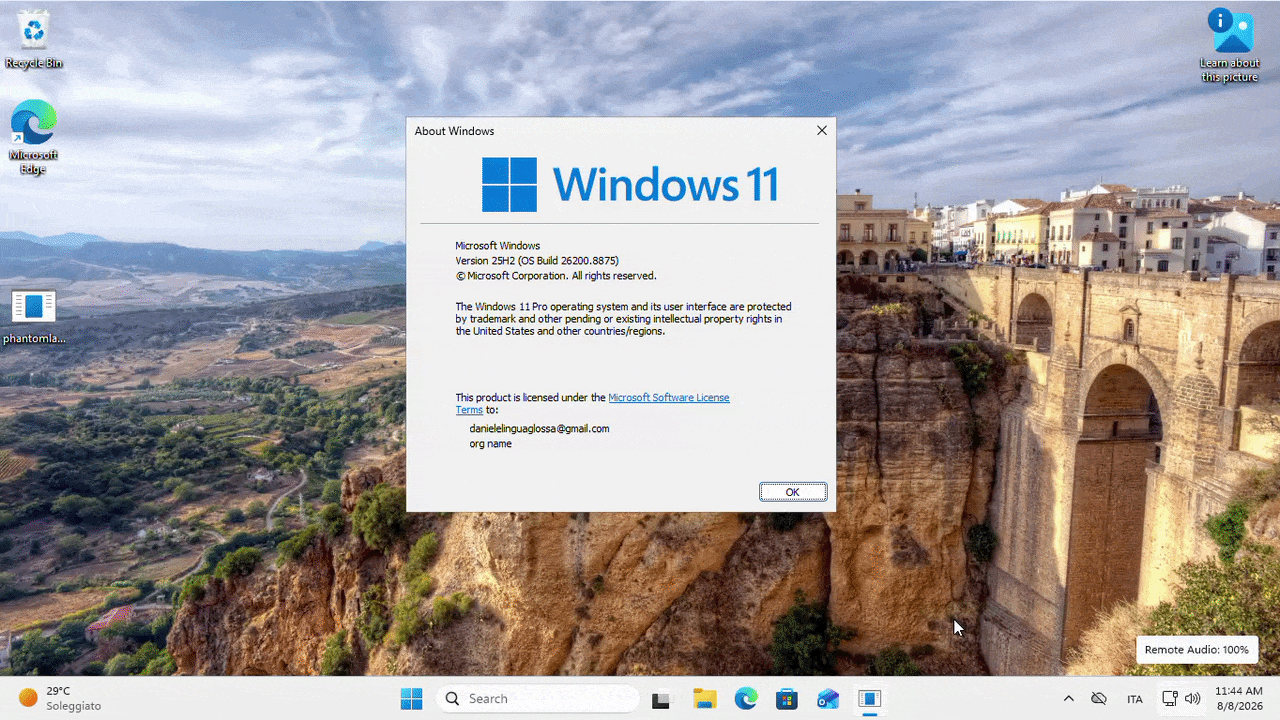Select the Microsoft Edge desktop shortcut
The width and height of the screenshot is (1280, 720).
point(34,138)
